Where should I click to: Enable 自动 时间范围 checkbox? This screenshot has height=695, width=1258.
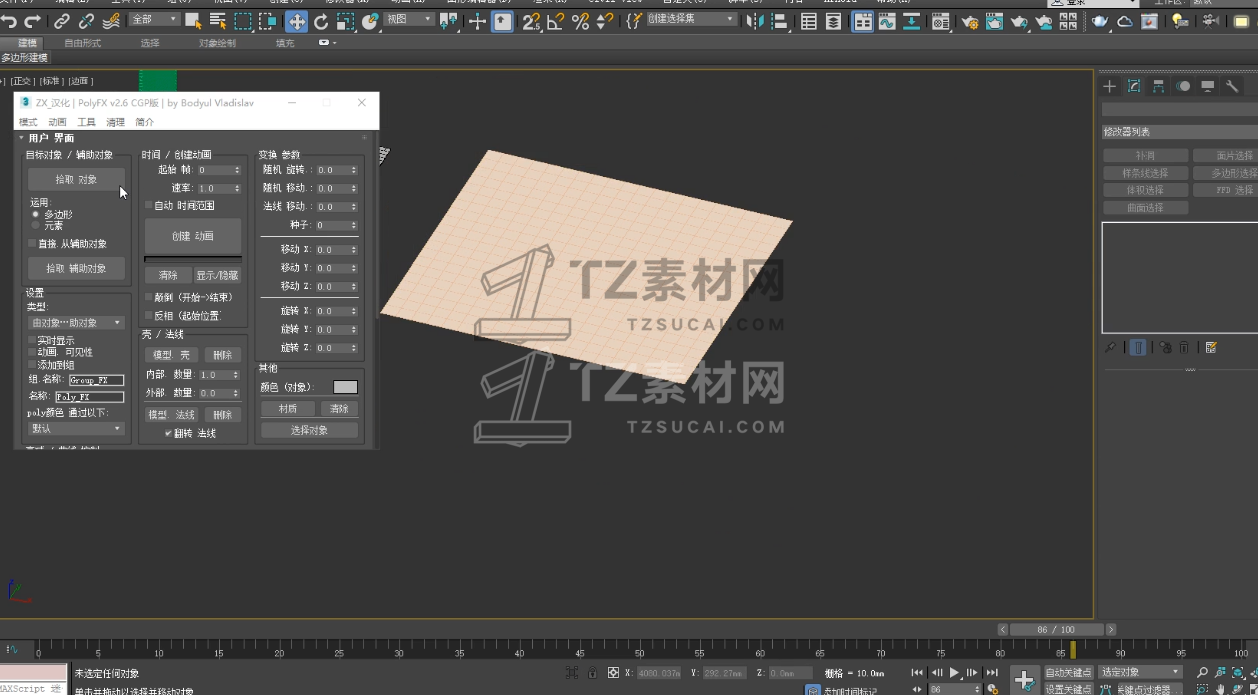149,206
